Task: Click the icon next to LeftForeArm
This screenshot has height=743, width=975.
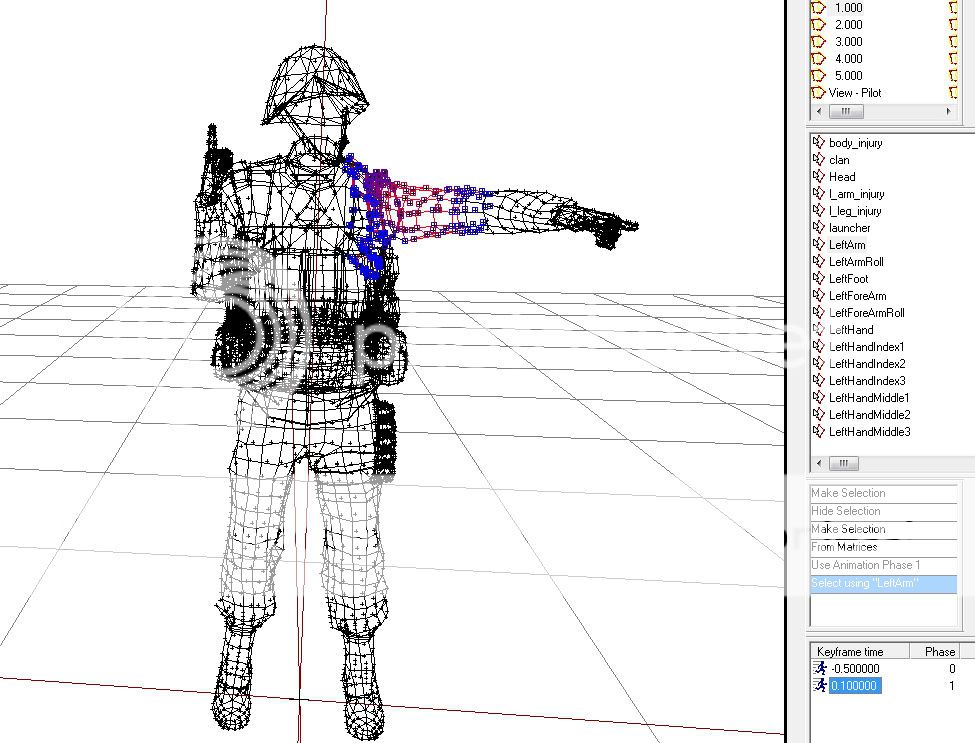Action: click(819, 296)
